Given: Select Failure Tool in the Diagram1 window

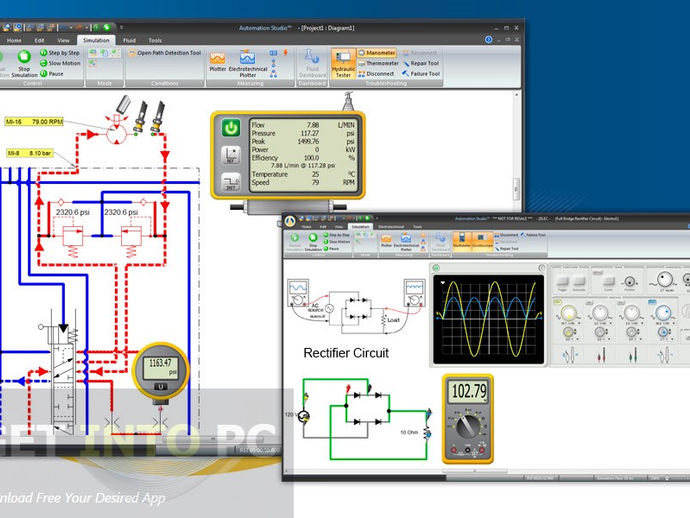Looking at the screenshot, I should [x=420, y=74].
